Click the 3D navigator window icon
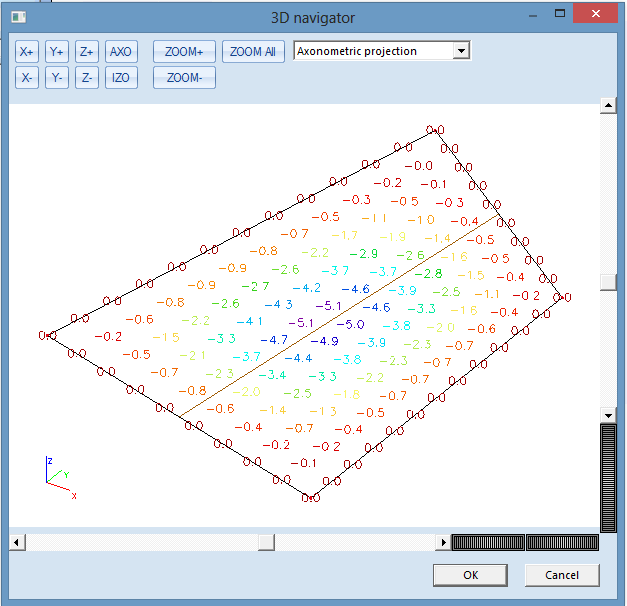Image resolution: width=627 pixels, height=606 pixels. 17,17
